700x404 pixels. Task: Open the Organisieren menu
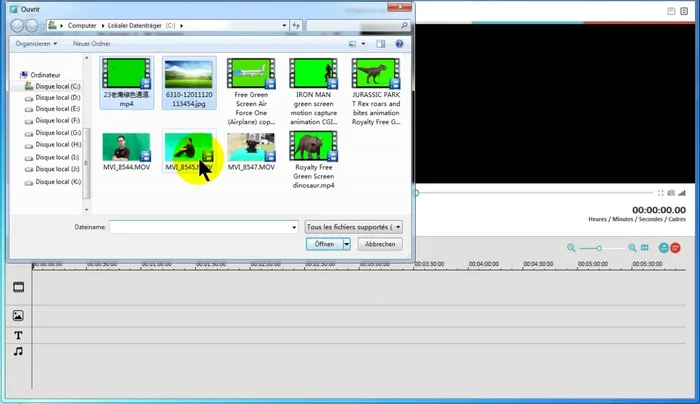[x=36, y=44]
